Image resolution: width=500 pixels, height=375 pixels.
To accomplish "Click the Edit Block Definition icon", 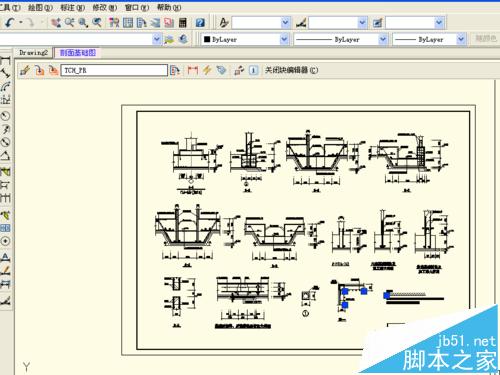I will tap(25, 70).
